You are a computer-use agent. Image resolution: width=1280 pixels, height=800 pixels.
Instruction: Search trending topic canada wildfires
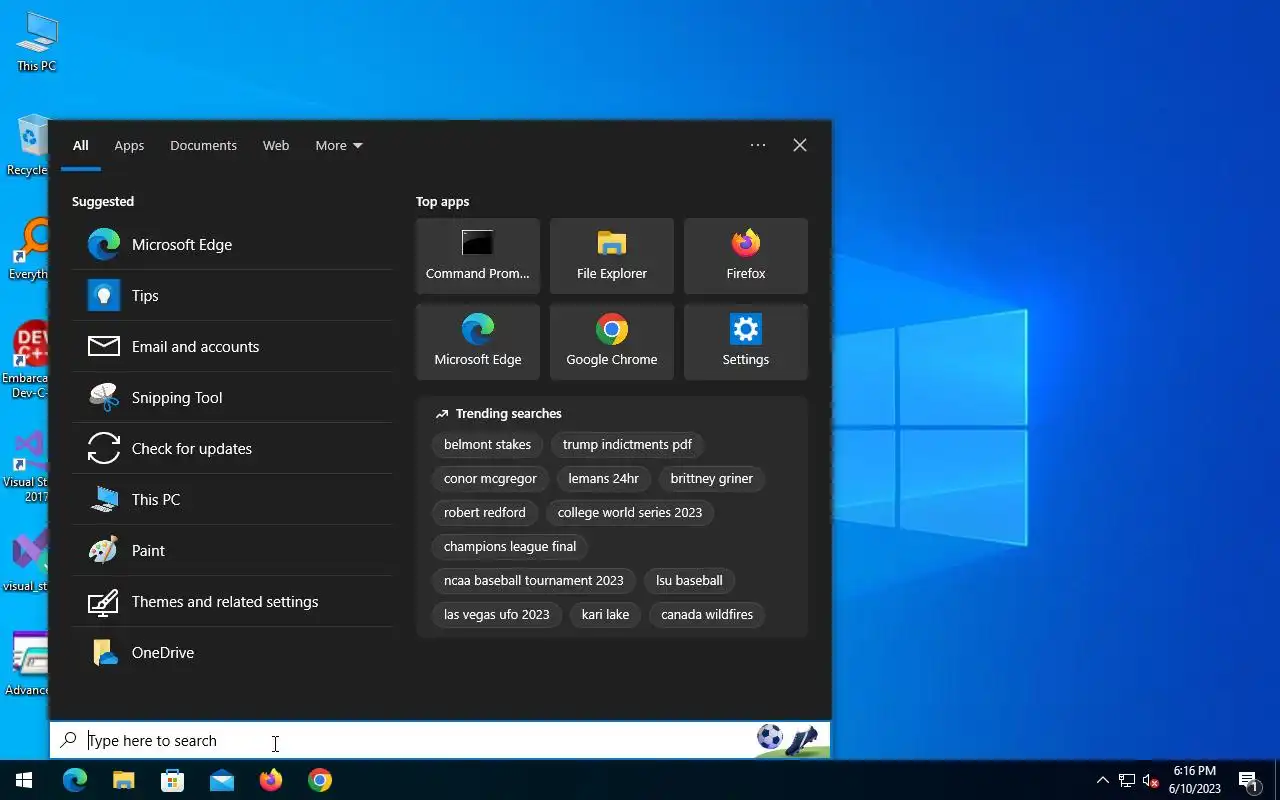pyautogui.click(x=707, y=614)
